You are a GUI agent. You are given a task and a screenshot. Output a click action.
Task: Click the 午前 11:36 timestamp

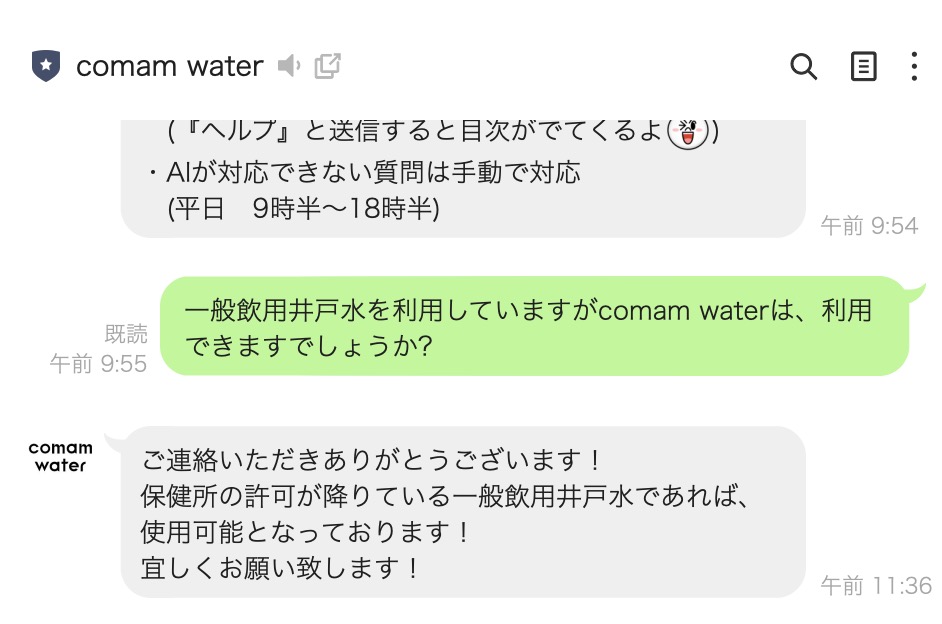point(876,586)
